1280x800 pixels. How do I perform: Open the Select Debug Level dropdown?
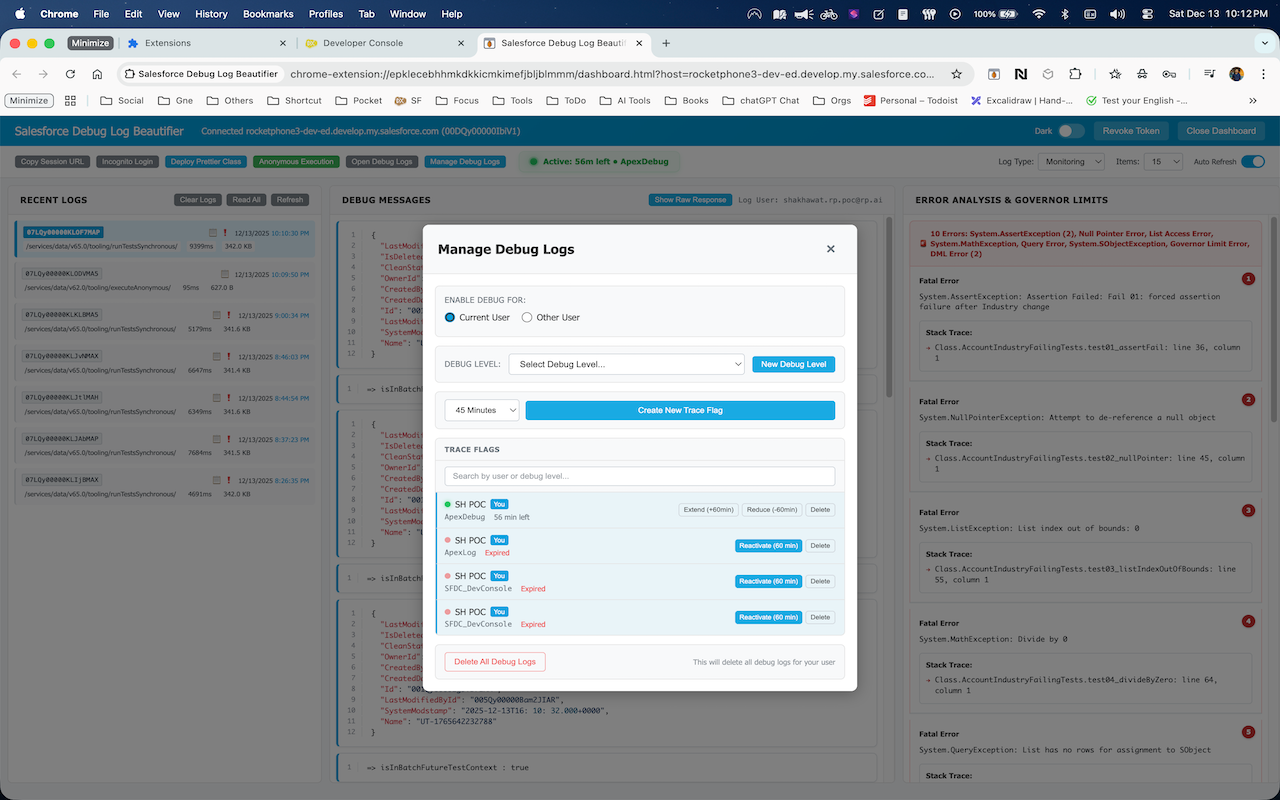pyautogui.click(x=626, y=364)
